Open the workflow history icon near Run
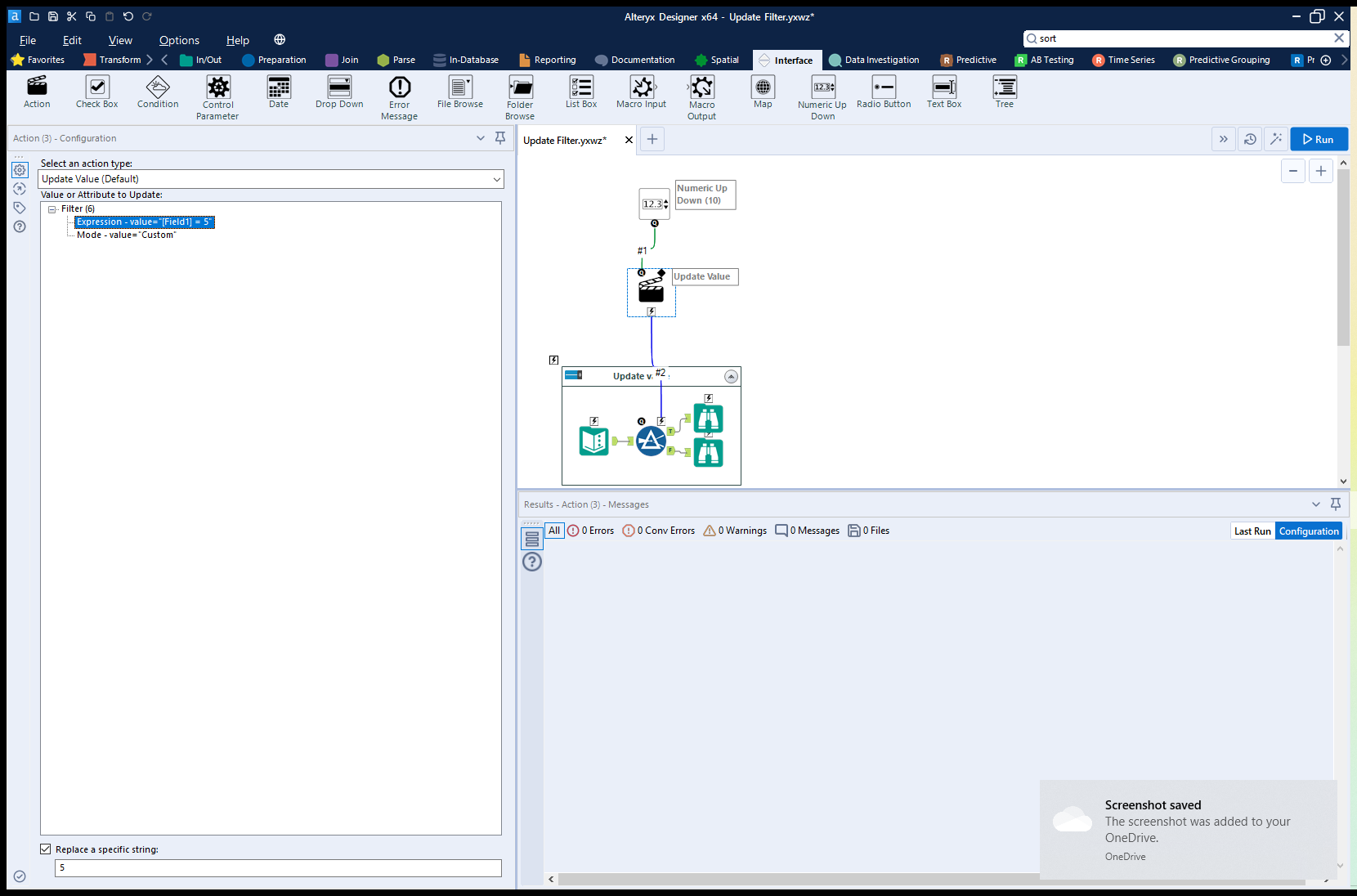Viewport: 1357px width, 896px height. pyautogui.click(x=1250, y=139)
